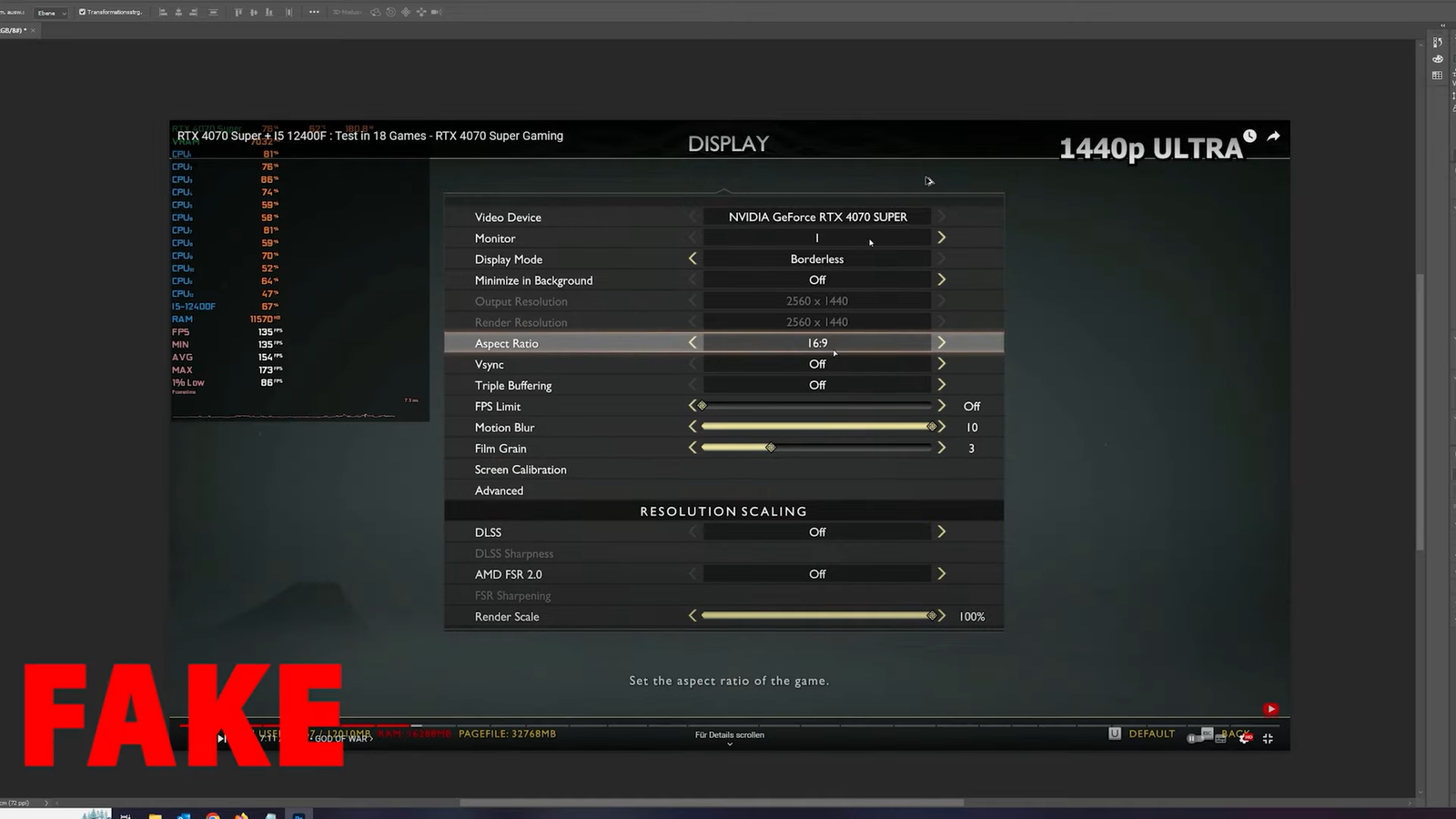Screen dimensions: 1456x819
Task: Select the 3D video camera mode icon
Action: (x=436, y=12)
